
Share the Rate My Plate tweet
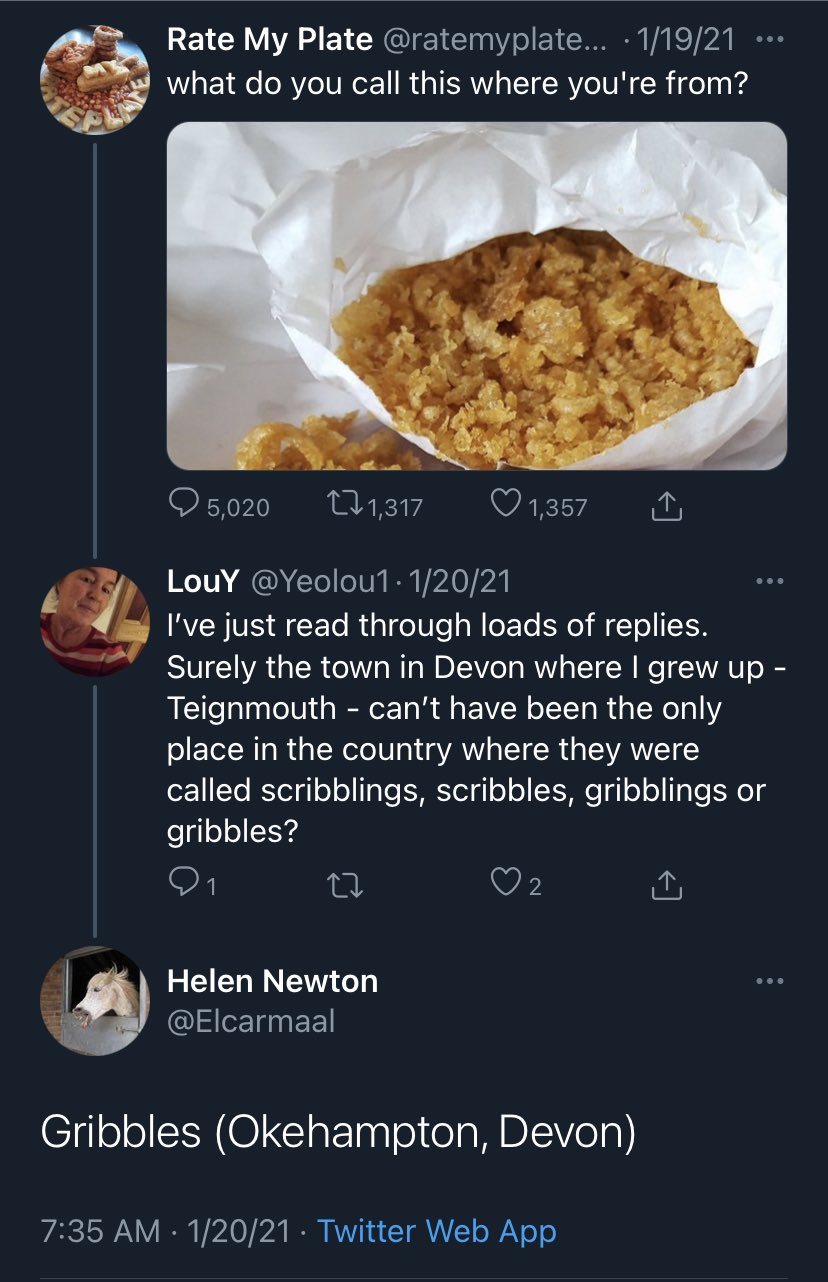(x=666, y=508)
